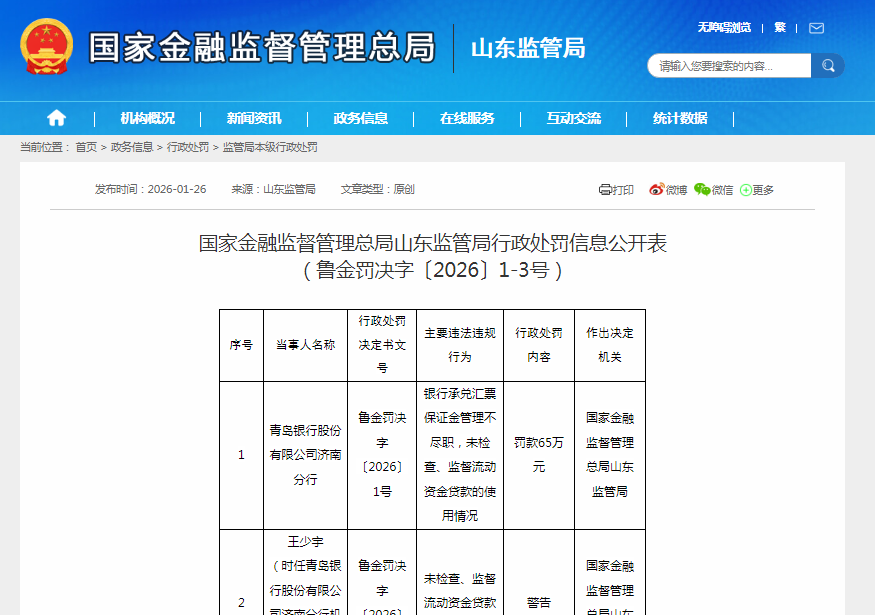Focus the search input field
This screenshot has height=615, width=875.
729,66
